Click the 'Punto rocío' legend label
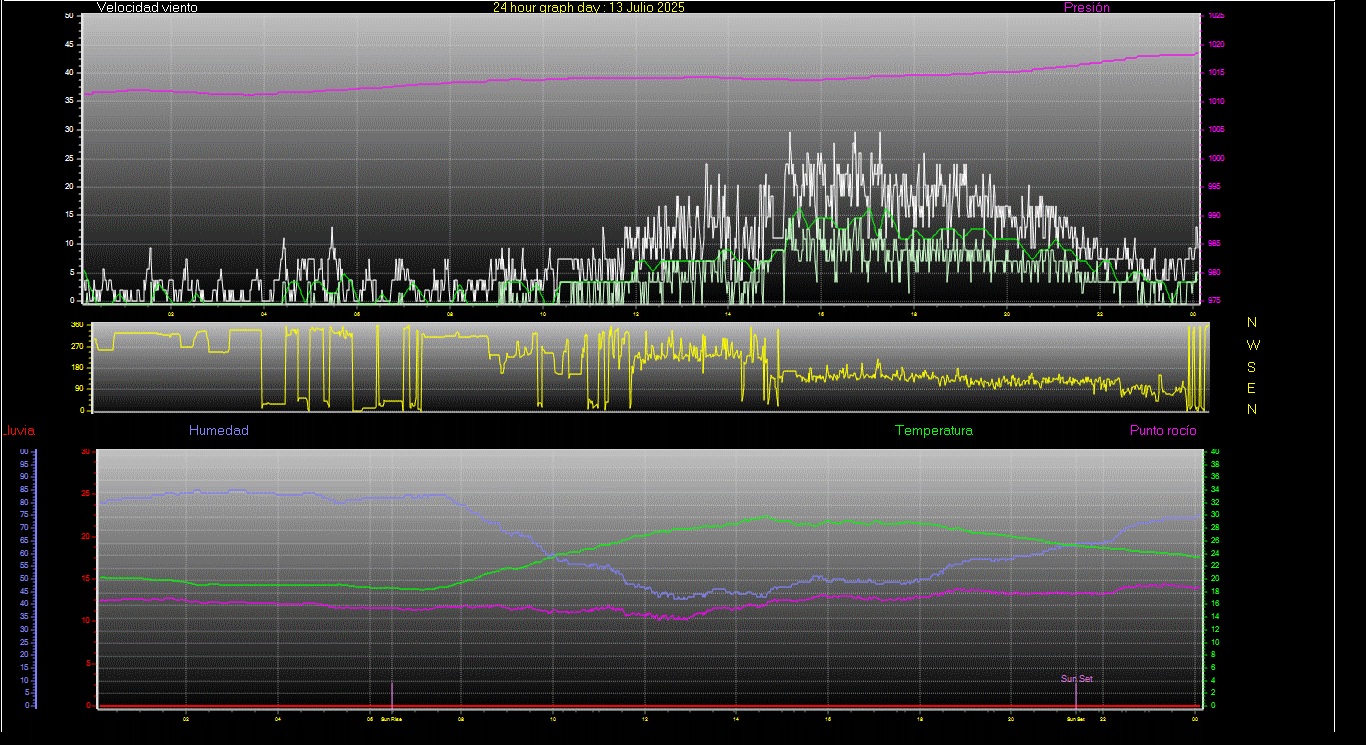 click(1163, 431)
